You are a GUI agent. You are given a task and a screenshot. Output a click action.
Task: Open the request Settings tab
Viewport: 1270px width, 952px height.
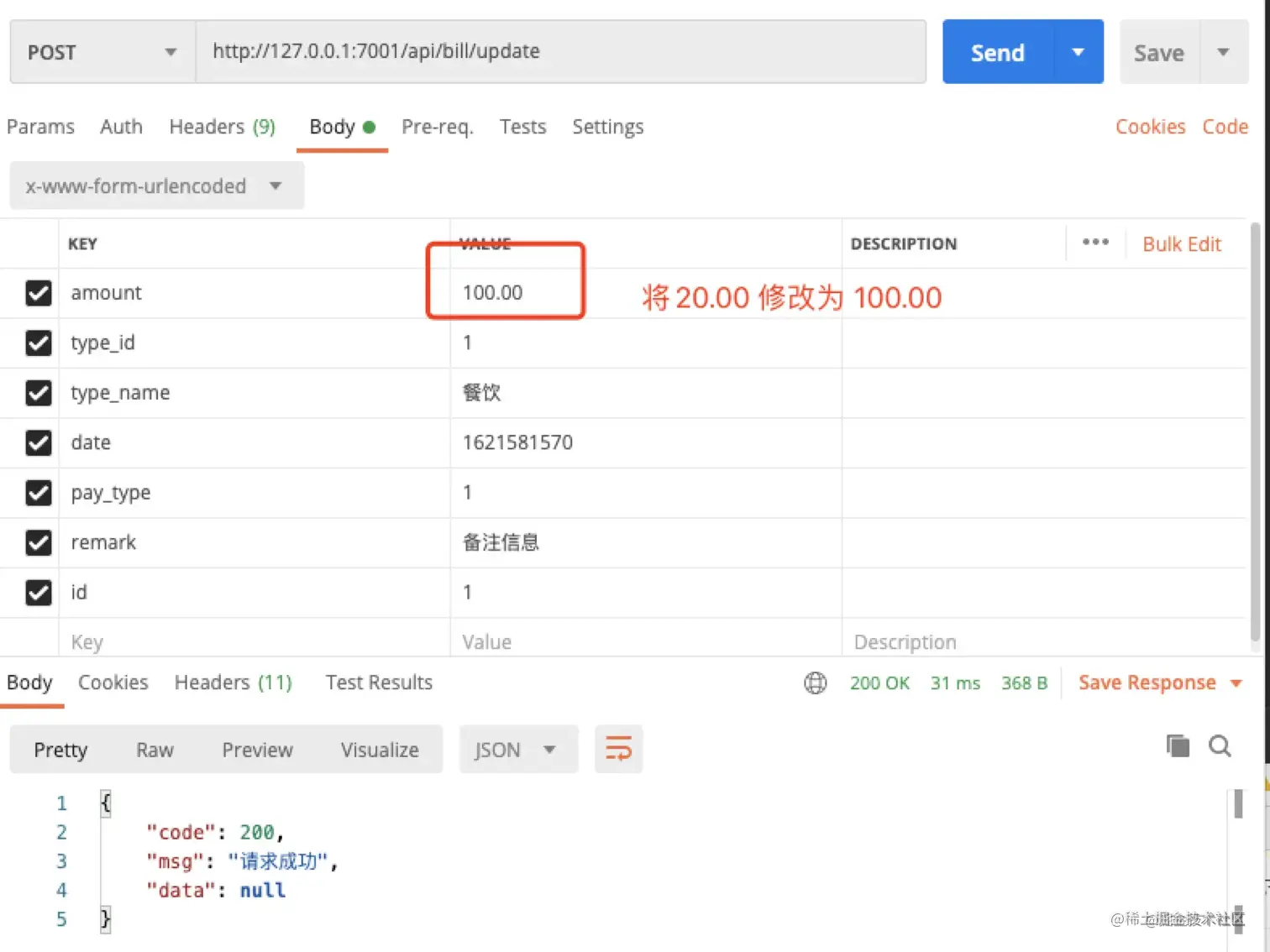(608, 127)
